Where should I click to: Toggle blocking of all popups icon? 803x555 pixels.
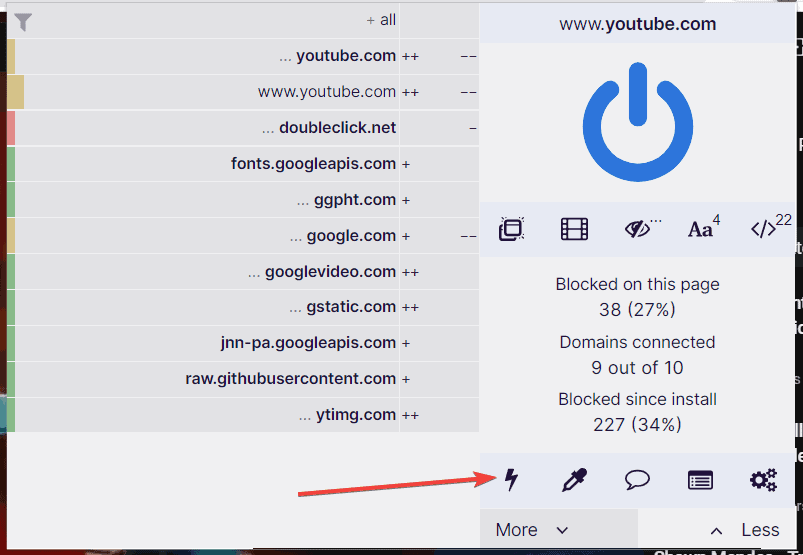point(511,229)
